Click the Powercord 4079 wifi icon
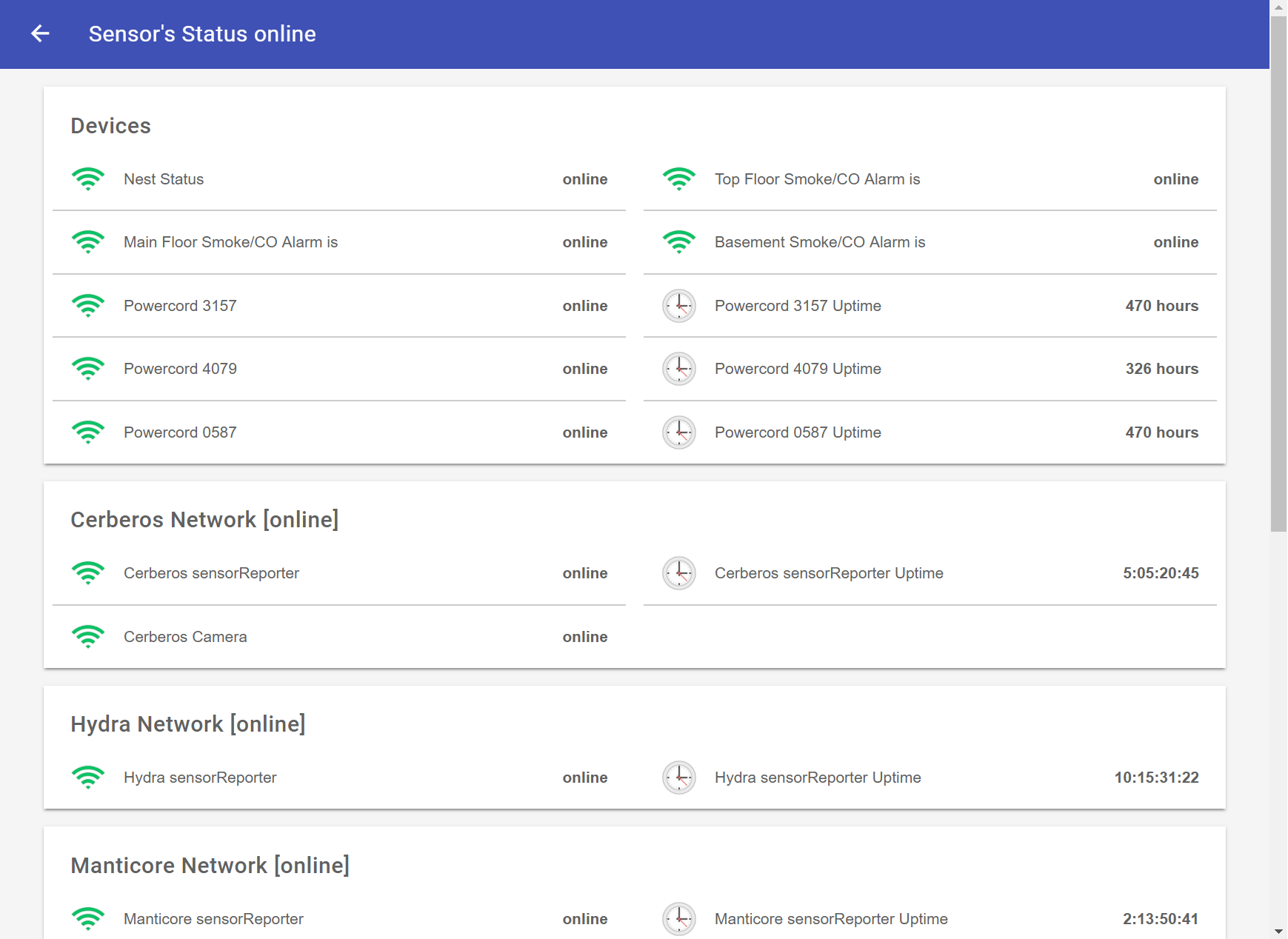Screen dimensions: 1288x939 pos(88,369)
